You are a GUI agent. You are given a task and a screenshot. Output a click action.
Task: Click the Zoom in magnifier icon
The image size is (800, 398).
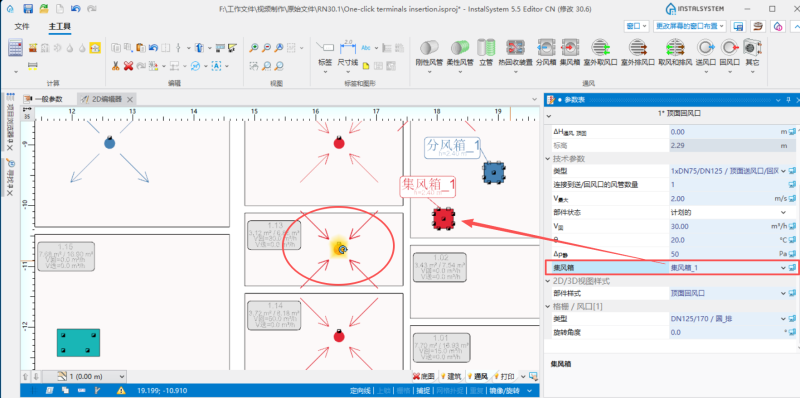254,48
